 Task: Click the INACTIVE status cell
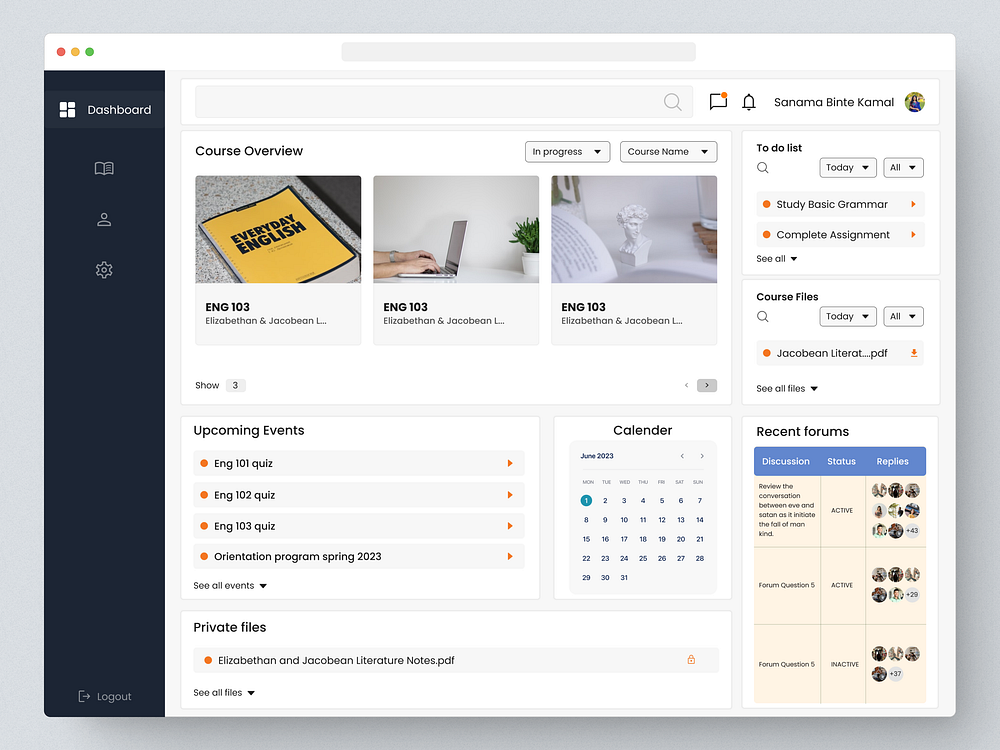(844, 665)
